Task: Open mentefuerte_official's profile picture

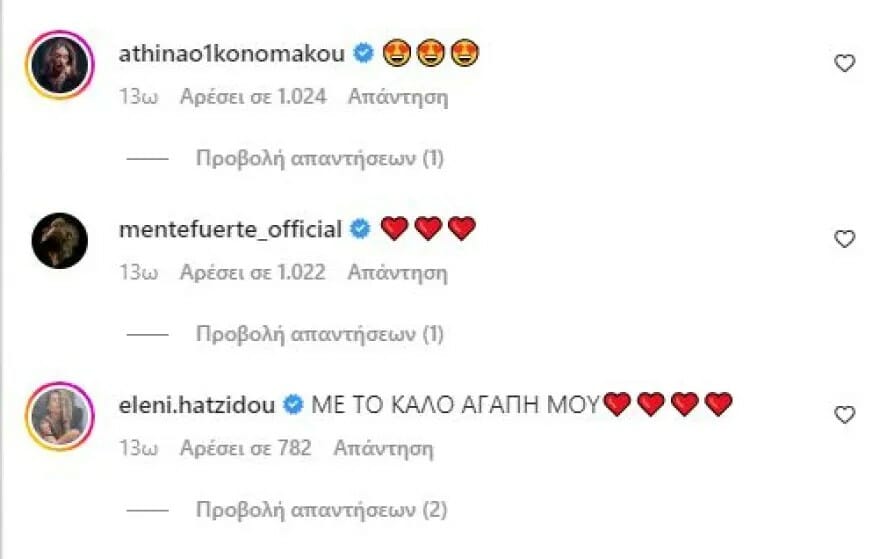Action: tap(60, 240)
